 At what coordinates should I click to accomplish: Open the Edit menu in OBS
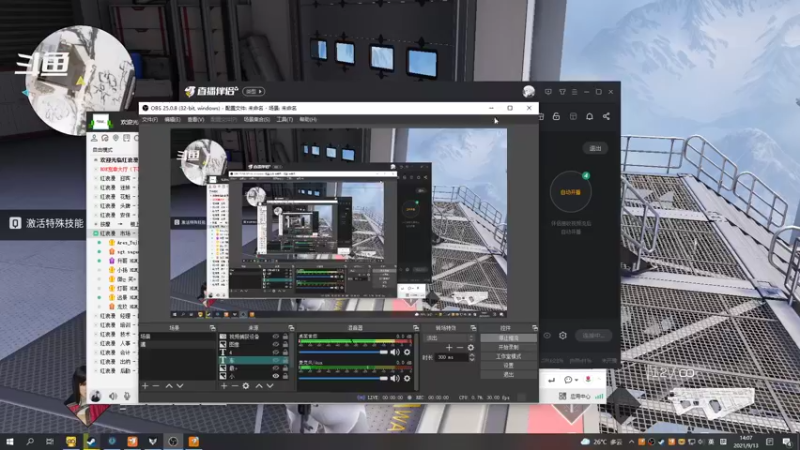click(172, 119)
